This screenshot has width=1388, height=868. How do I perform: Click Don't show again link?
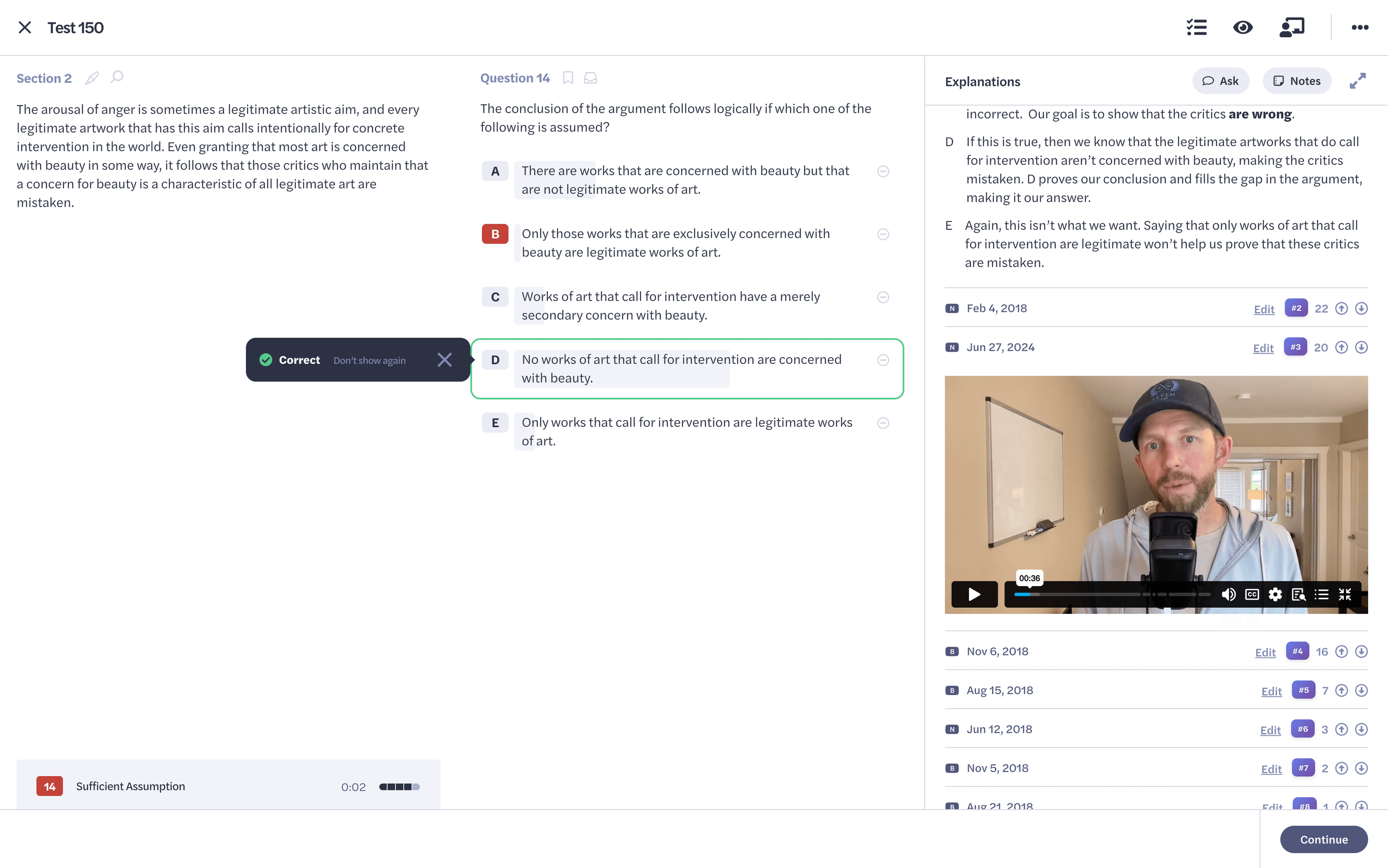[x=369, y=361]
